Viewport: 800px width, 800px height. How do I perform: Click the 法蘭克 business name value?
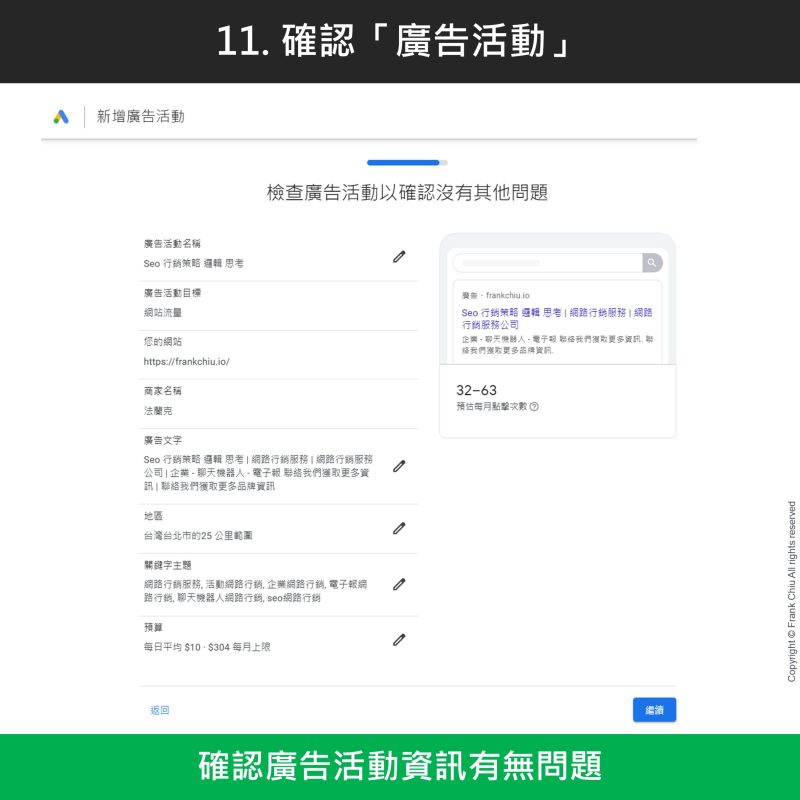tap(159, 410)
